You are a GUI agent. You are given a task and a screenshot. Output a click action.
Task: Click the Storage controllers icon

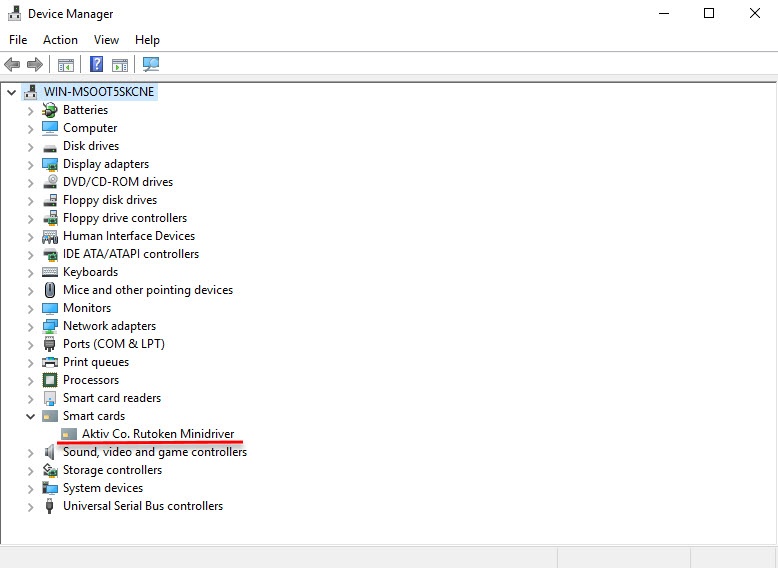pyautogui.click(x=50, y=470)
